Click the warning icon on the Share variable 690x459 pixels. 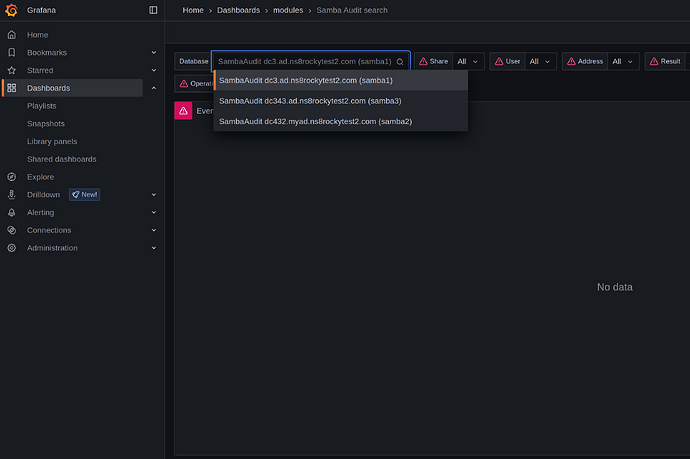click(x=422, y=61)
